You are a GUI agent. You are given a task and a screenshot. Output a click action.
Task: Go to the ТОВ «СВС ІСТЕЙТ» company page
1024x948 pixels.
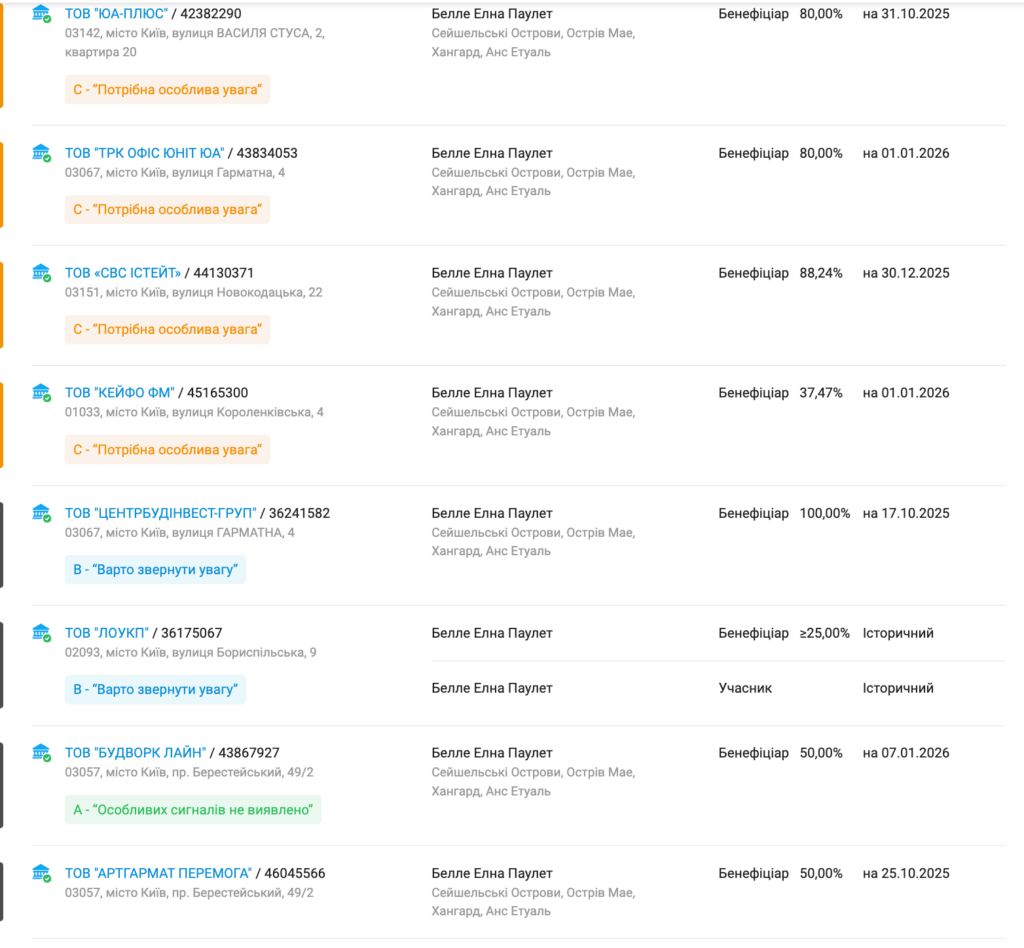(x=123, y=273)
